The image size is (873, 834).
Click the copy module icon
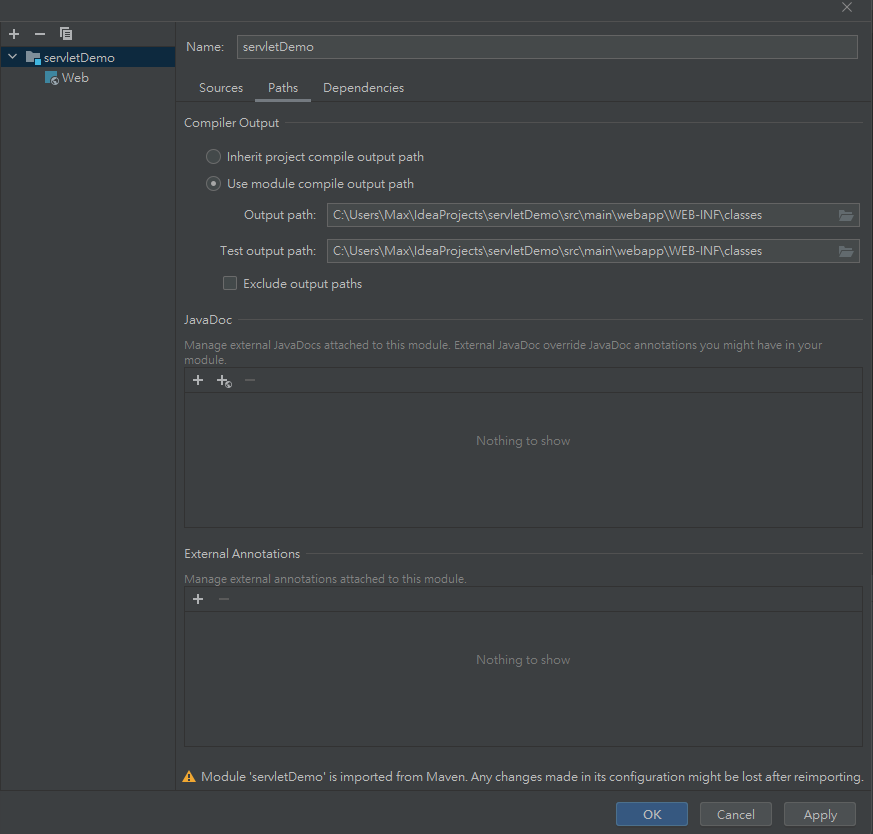tap(66, 34)
